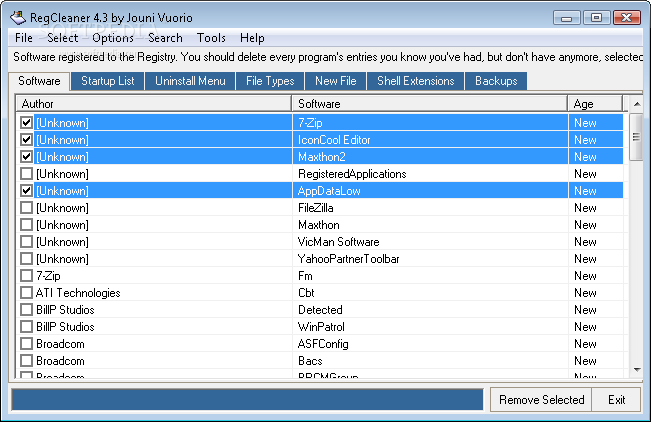Check the ATI Technologies checkbox
This screenshot has width=651, height=422.
[x=27, y=293]
